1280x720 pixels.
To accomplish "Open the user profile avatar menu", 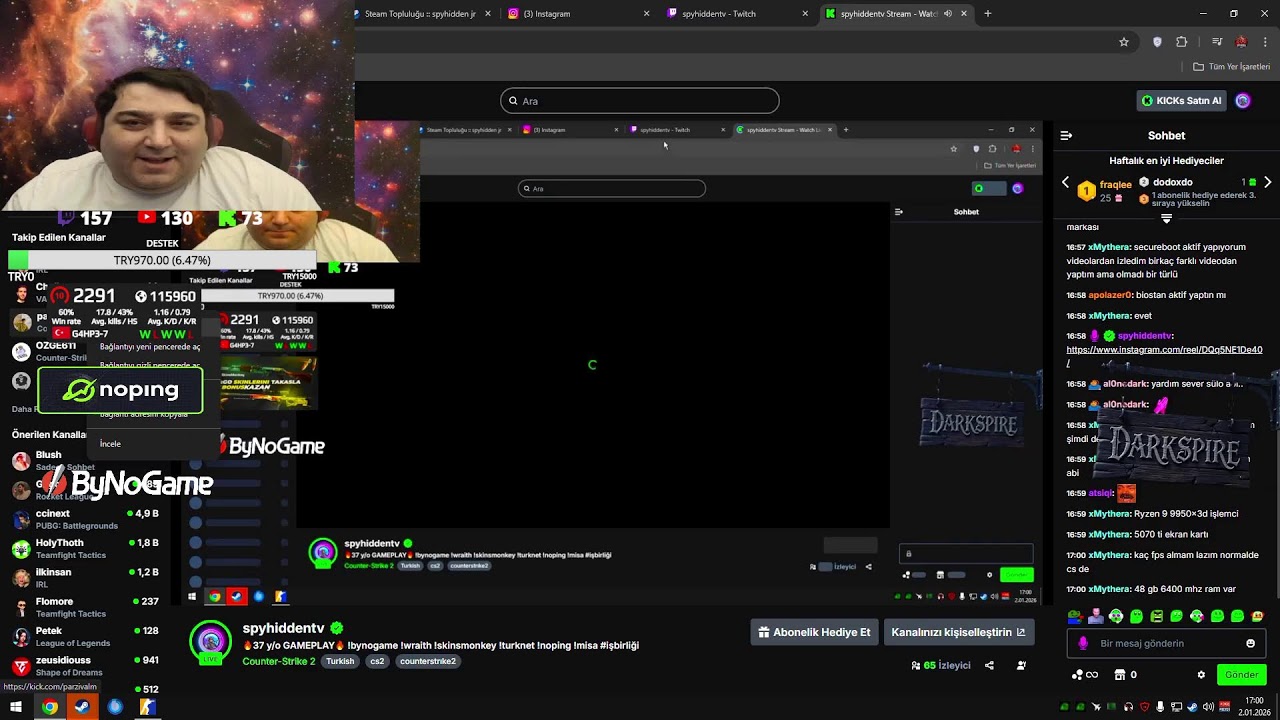I will (x=1243, y=100).
